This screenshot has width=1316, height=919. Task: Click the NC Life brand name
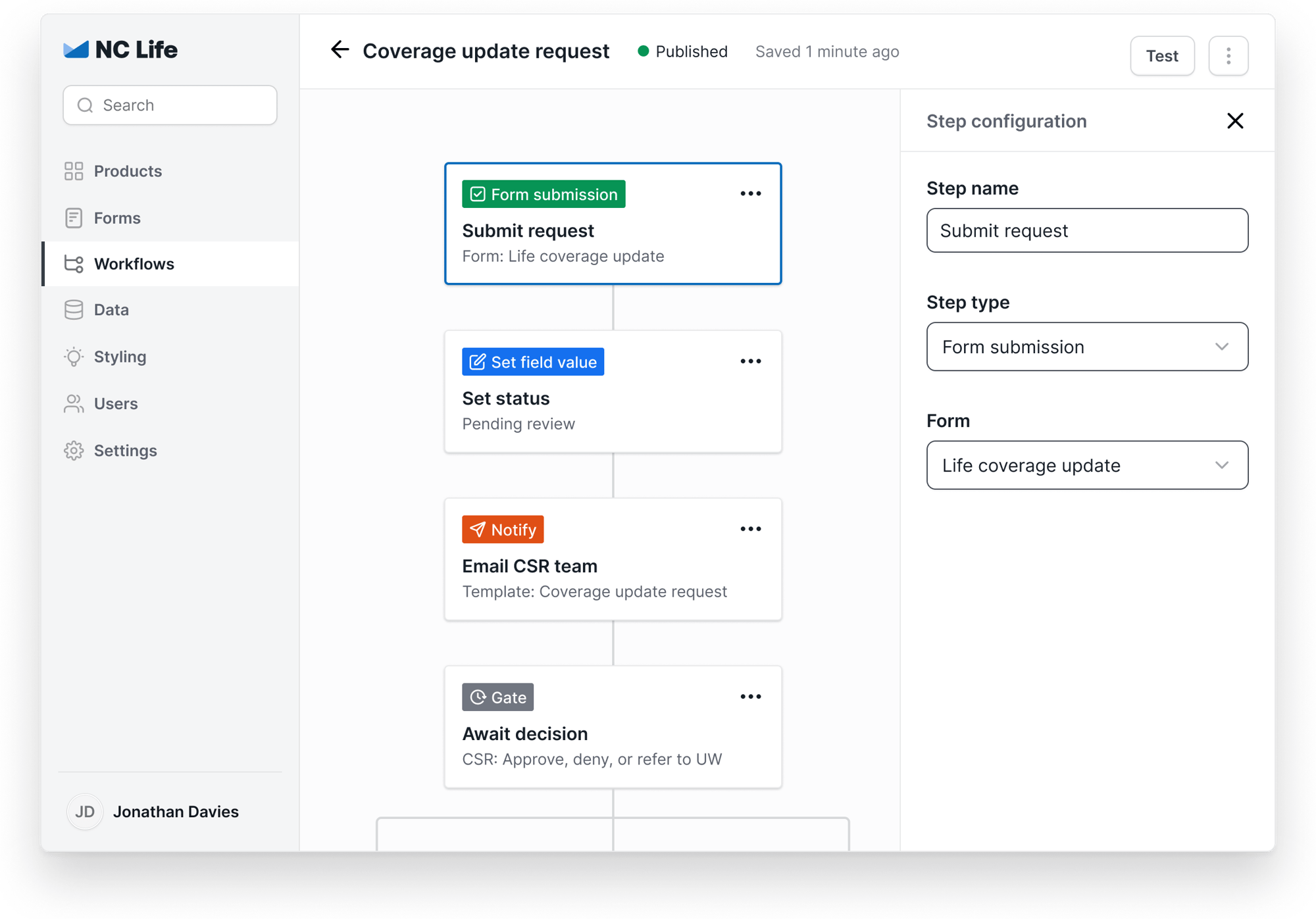point(136,49)
